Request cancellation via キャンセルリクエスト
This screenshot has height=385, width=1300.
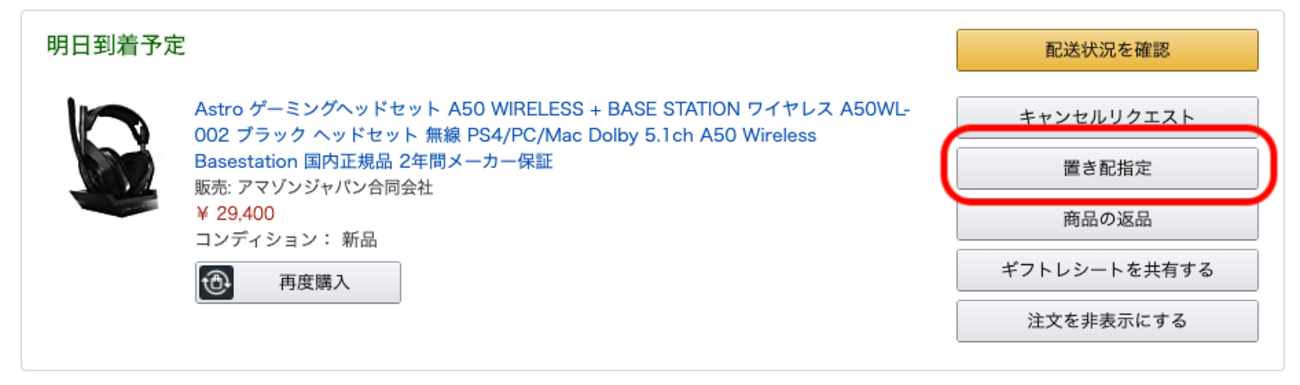[x=1107, y=117]
